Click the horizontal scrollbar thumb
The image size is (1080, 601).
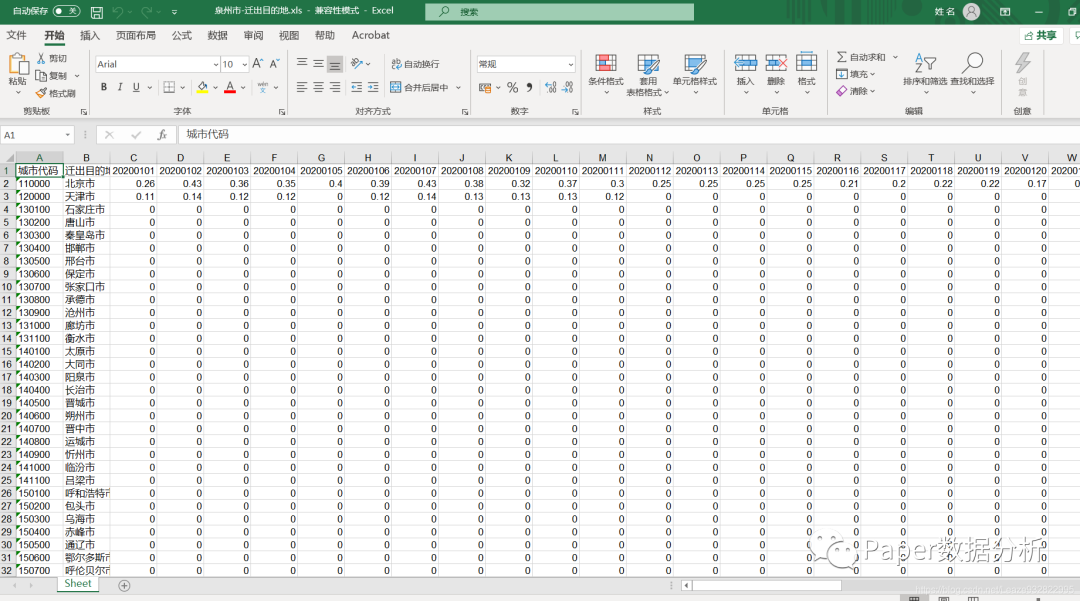(x=767, y=585)
